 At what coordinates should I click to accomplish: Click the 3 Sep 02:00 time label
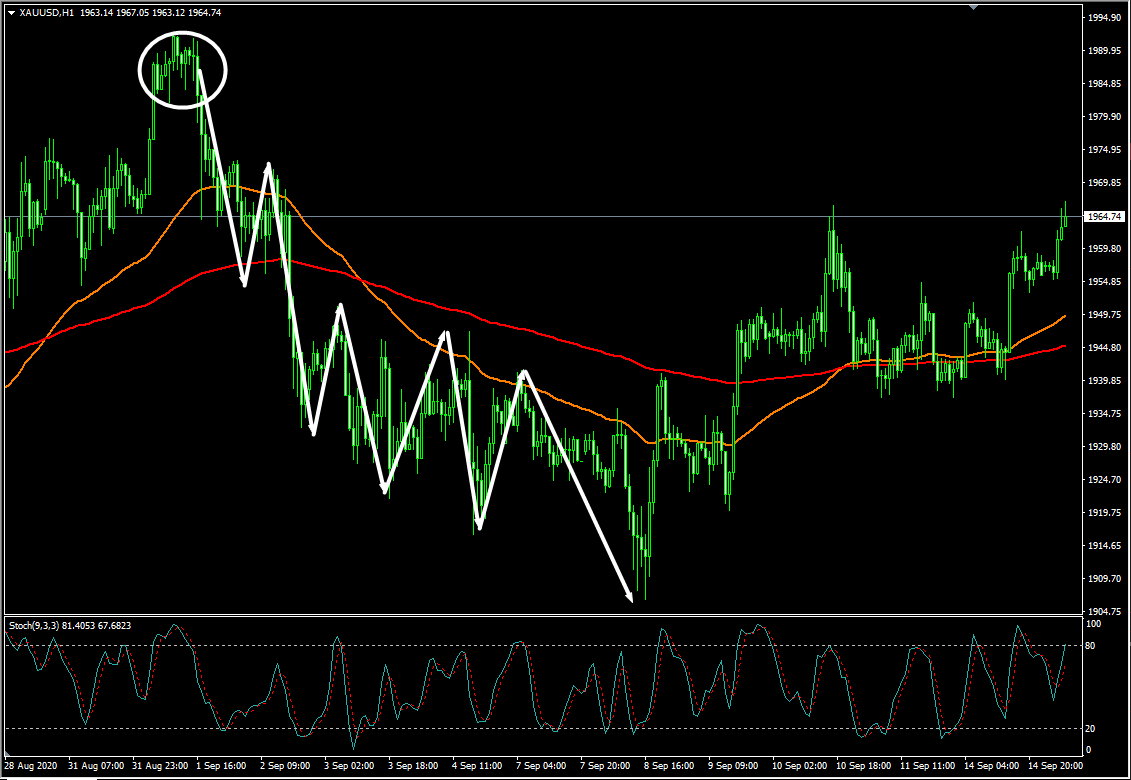click(x=351, y=766)
